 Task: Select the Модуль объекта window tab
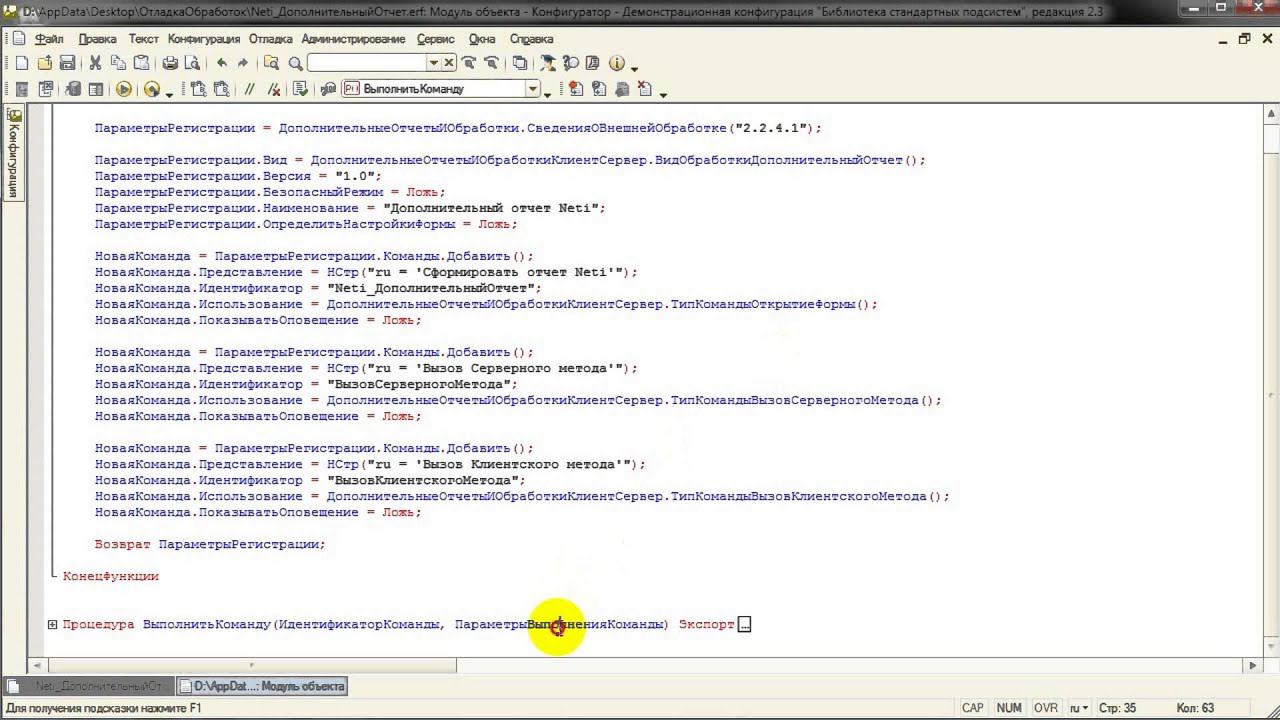[262, 686]
